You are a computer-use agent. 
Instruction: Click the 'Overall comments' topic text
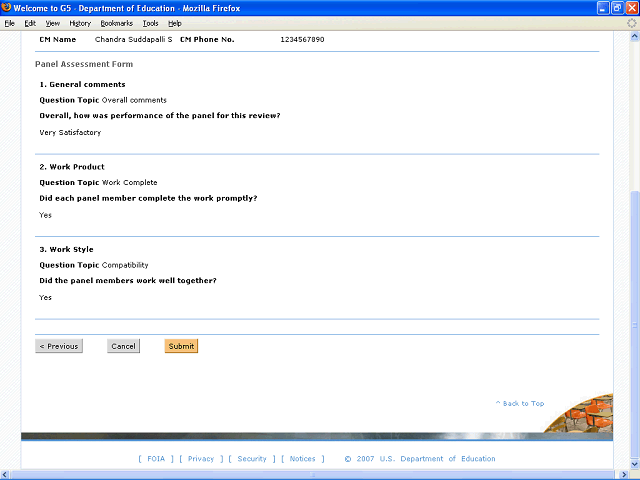pyautogui.click(x=134, y=100)
